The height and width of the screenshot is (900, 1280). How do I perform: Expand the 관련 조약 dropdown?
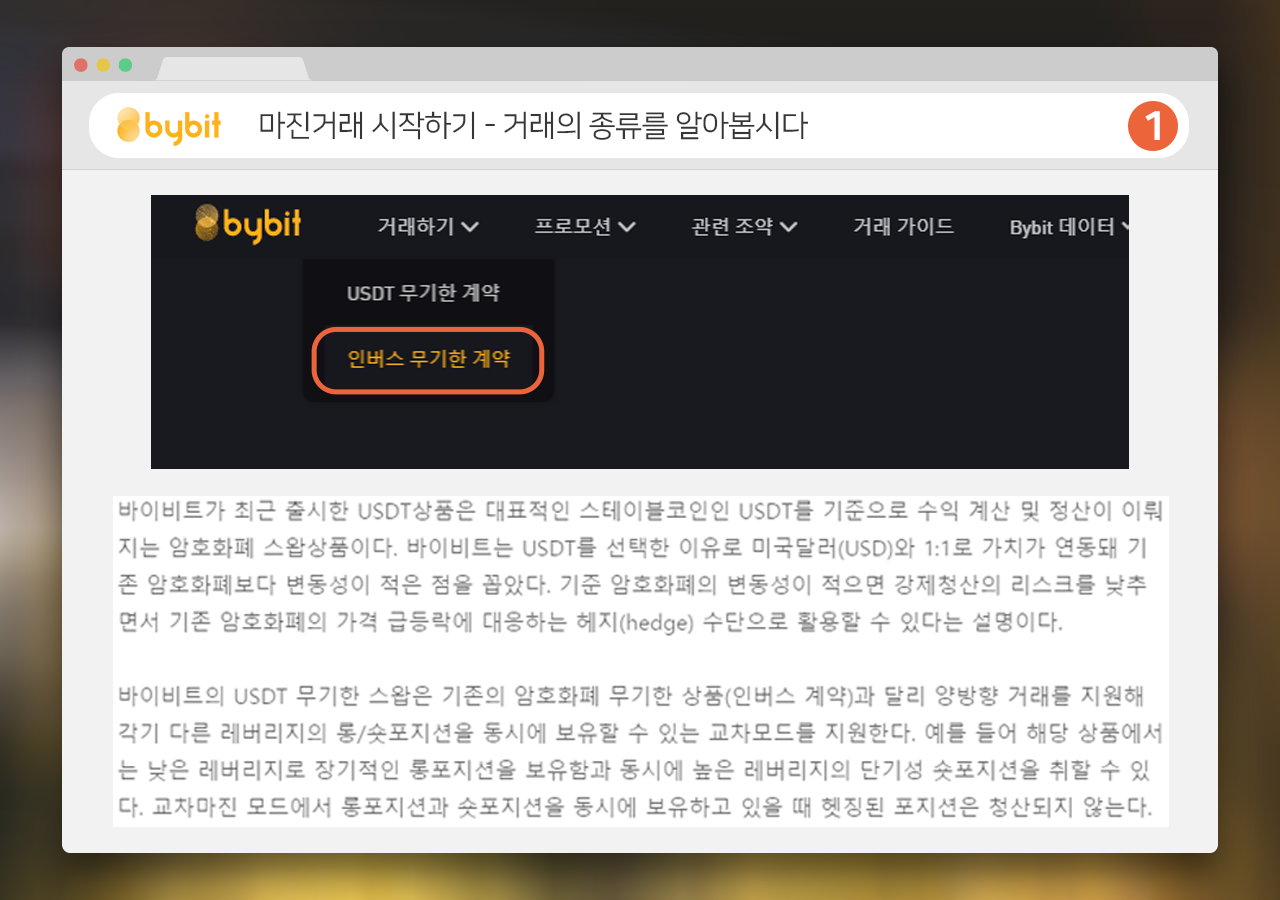coord(744,227)
